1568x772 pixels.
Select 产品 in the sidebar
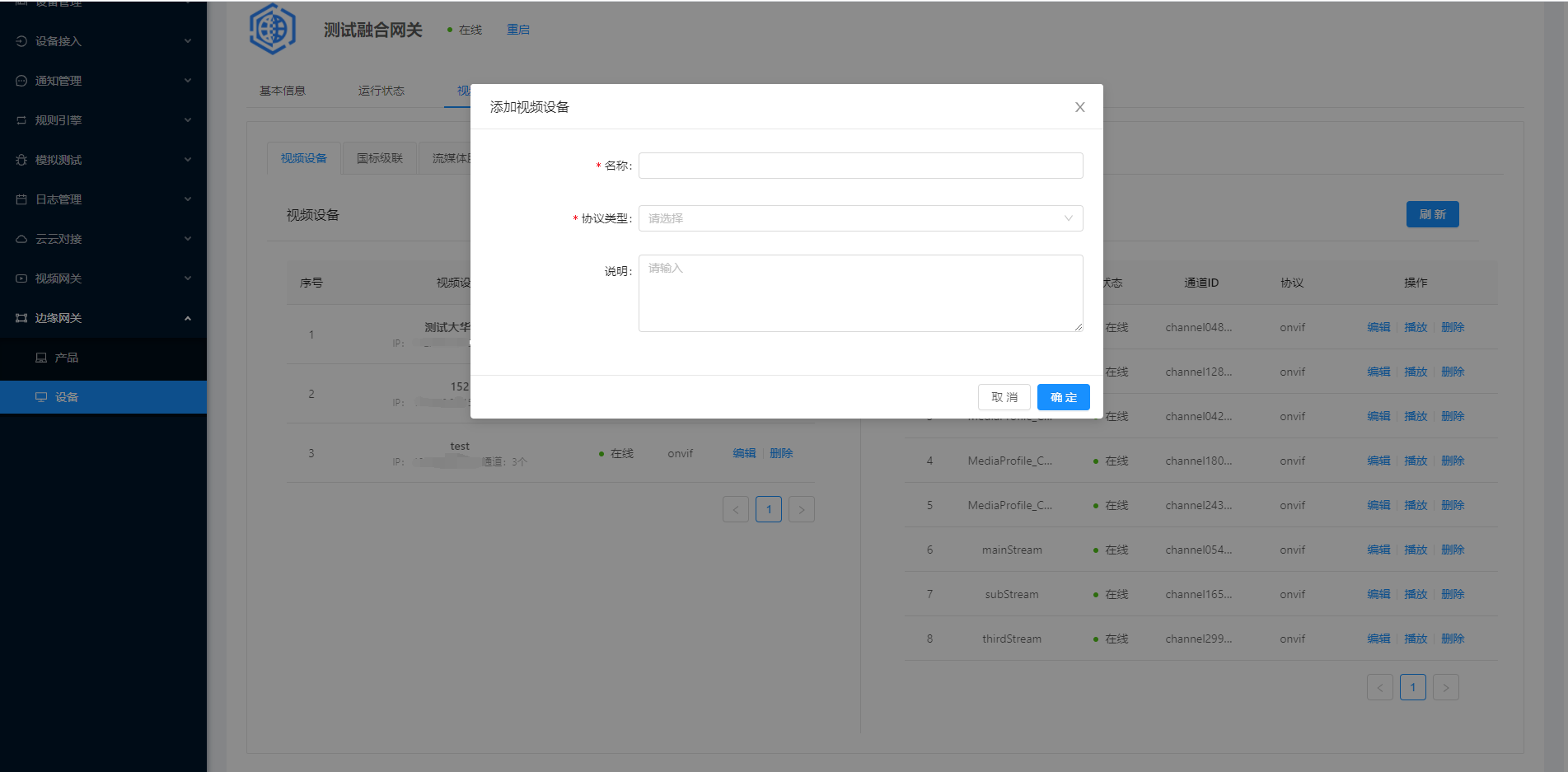click(66, 358)
